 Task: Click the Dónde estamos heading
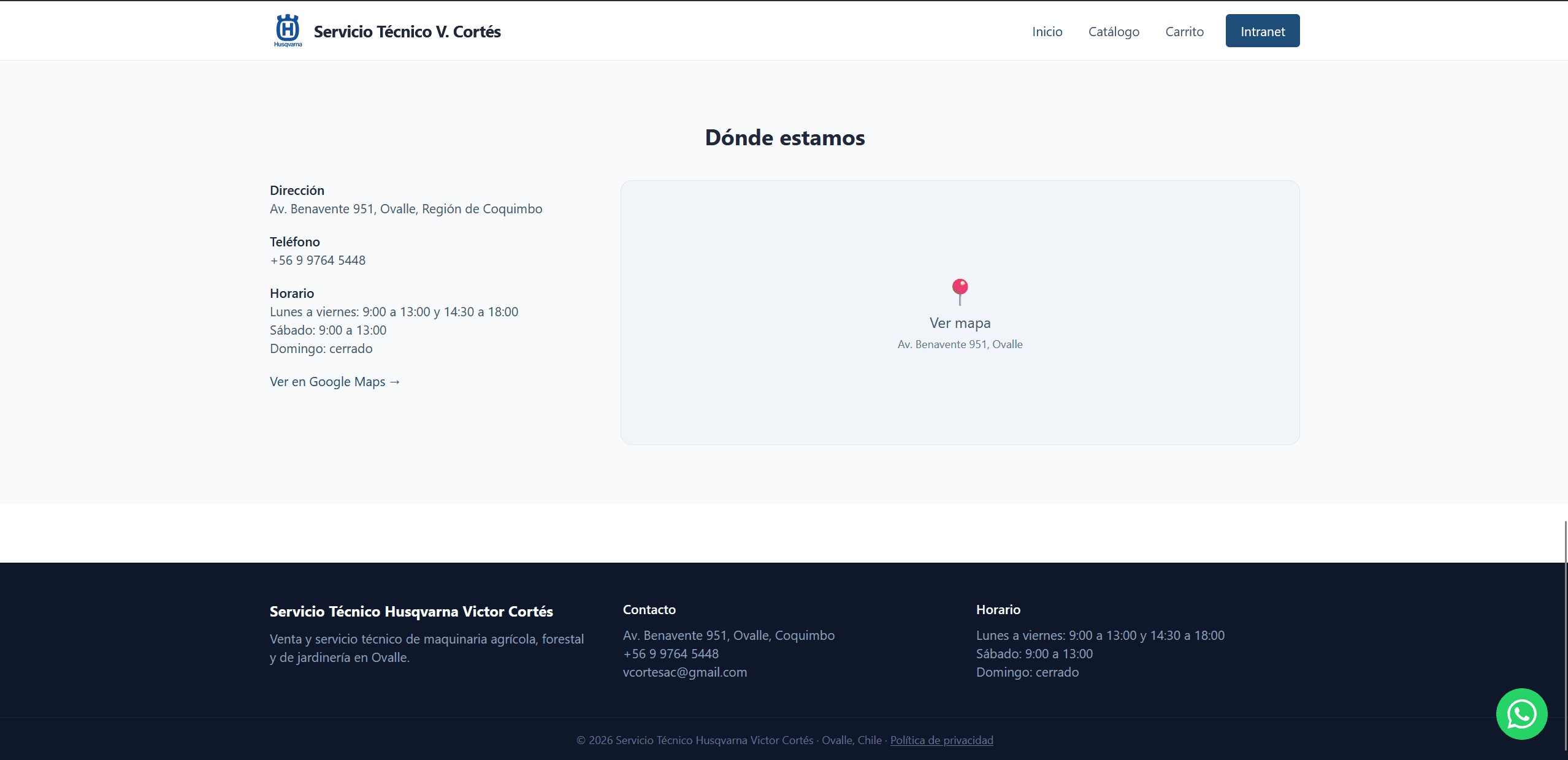coord(785,138)
